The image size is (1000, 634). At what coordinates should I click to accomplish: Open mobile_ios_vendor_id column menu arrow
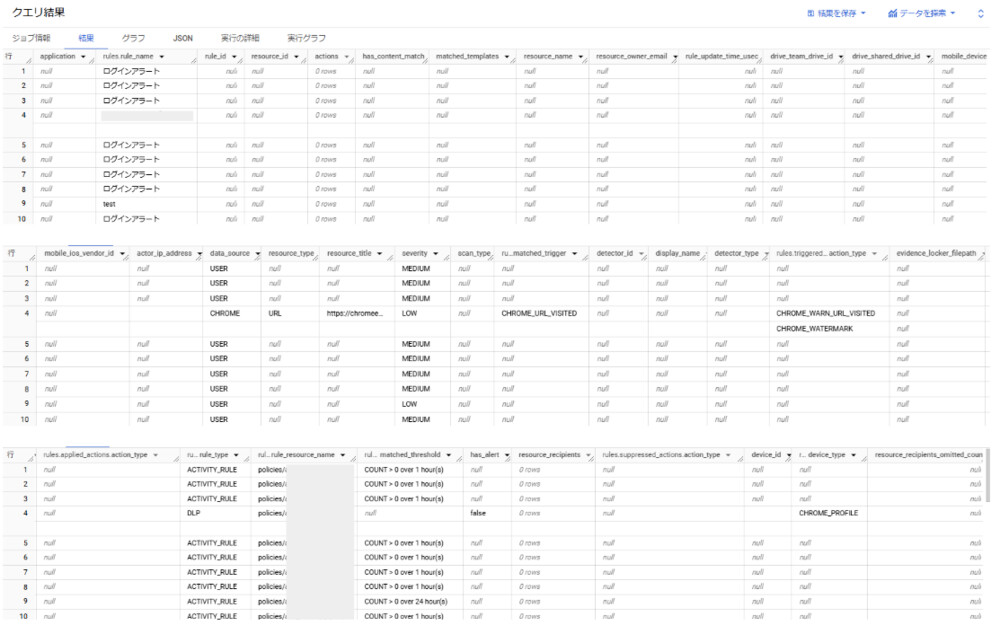[x=122, y=254]
